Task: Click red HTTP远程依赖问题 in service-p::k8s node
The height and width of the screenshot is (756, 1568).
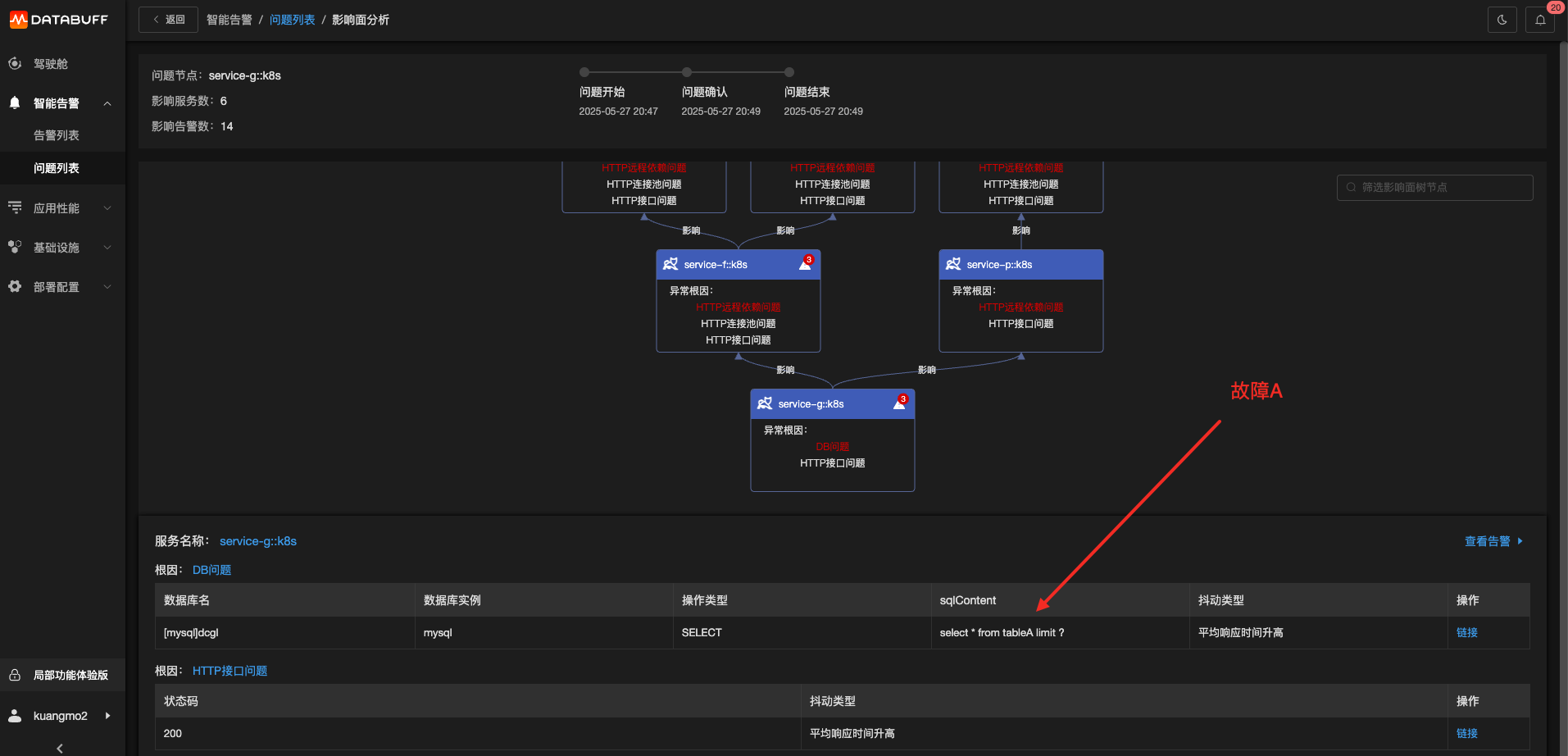Action: 1021,307
